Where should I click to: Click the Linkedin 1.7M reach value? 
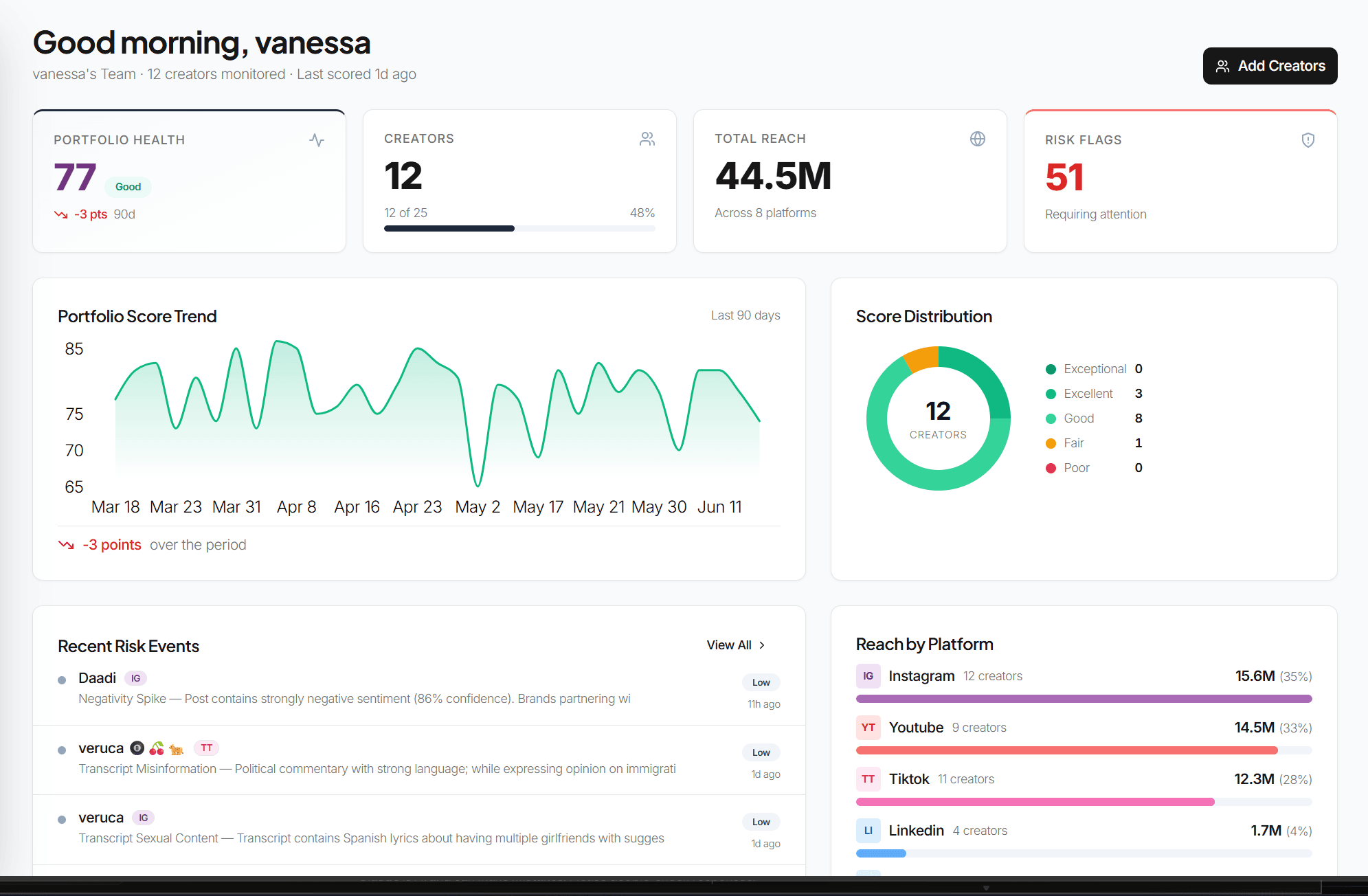(1266, 831)
